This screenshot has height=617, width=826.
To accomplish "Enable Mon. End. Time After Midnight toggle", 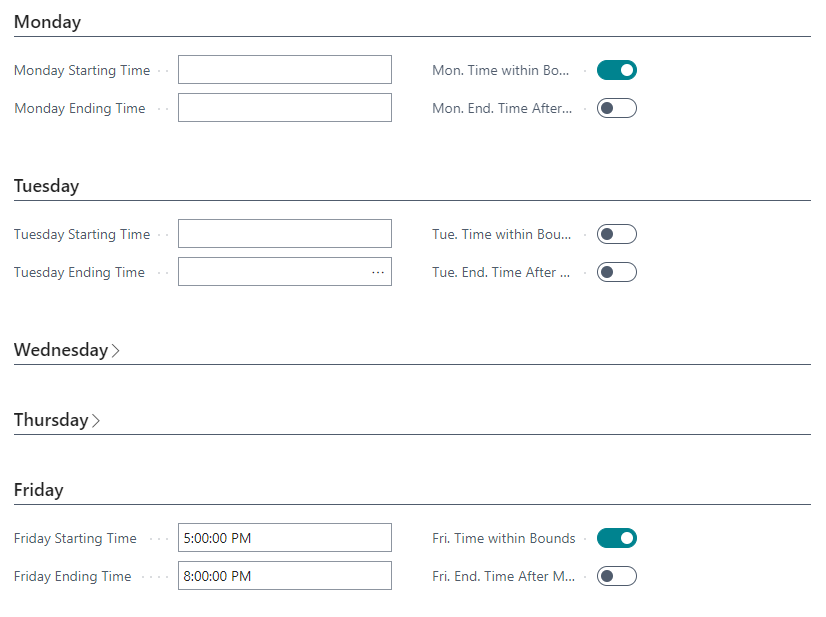I will click(x=616, y=108).
